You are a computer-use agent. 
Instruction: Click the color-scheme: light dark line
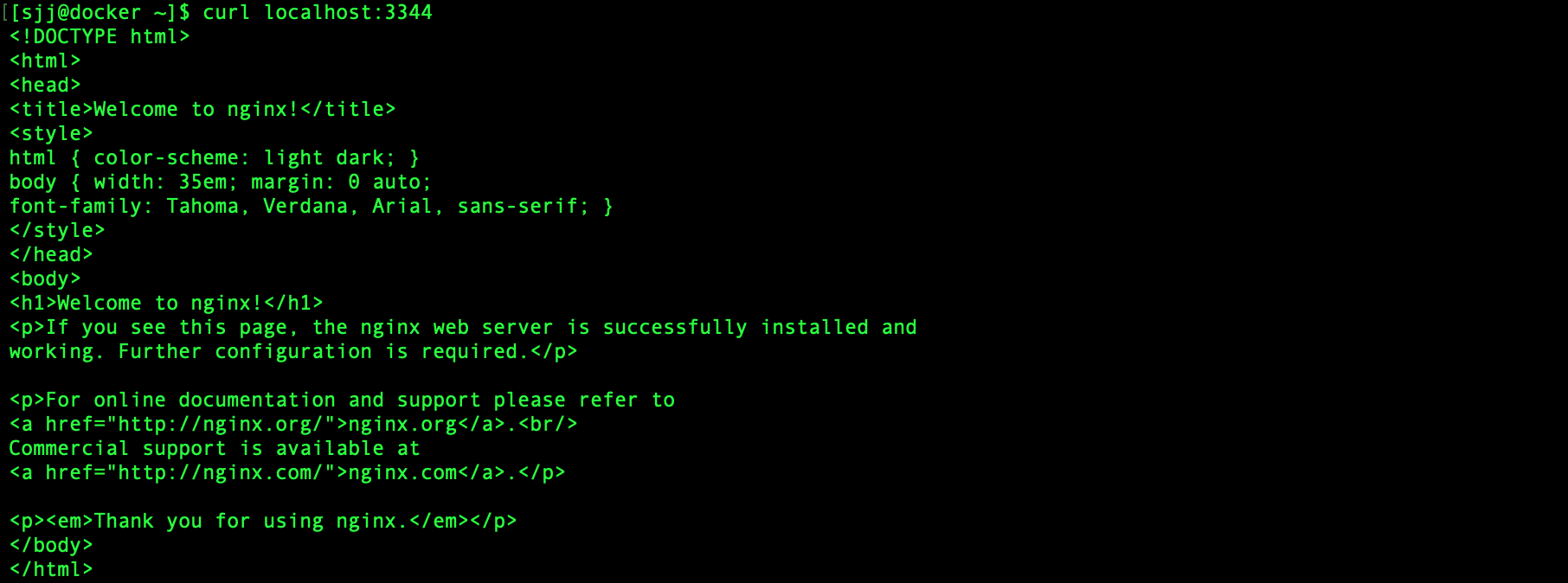pyautogui.click(x=214, y=157)
